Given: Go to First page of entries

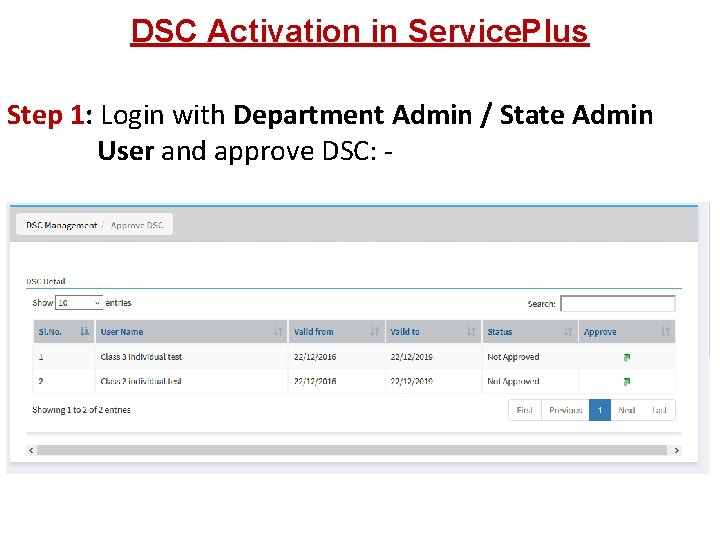Looking at the screenshot, I should (x=525, y=410).
